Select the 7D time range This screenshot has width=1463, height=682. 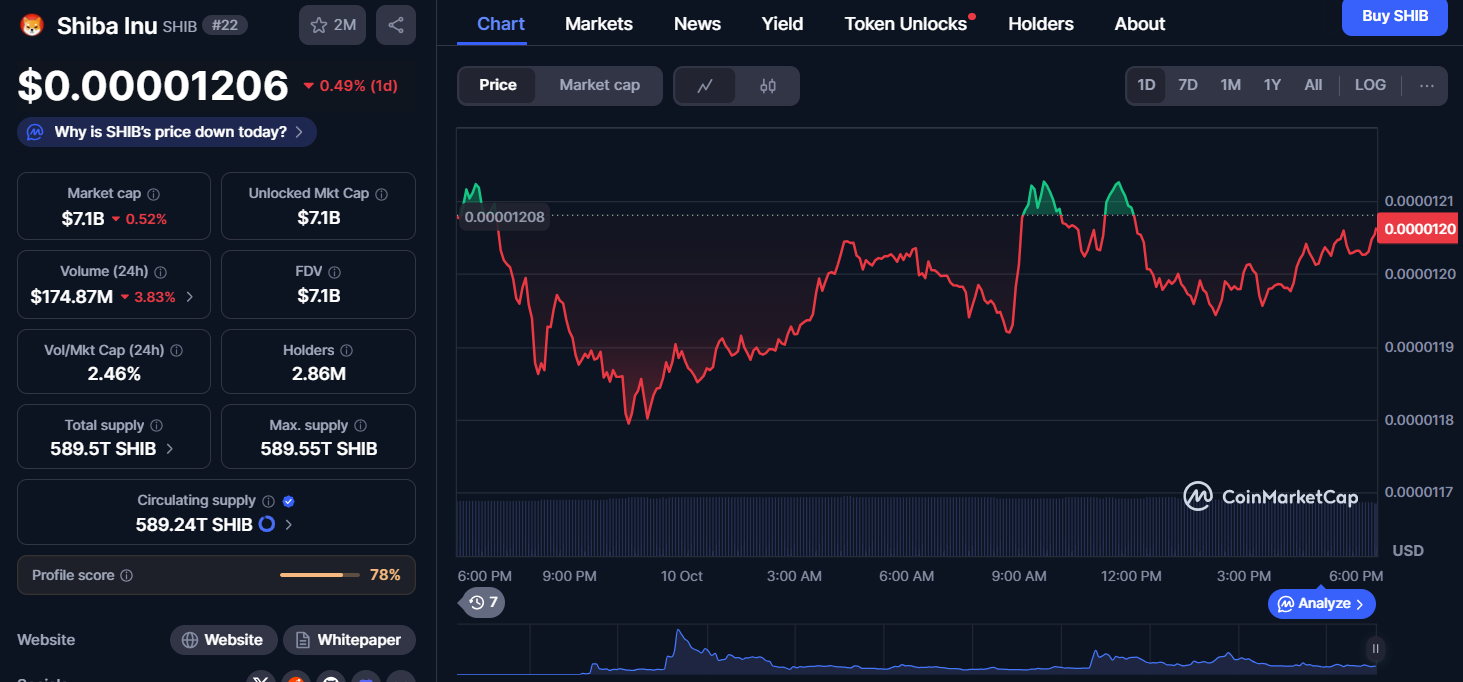click(1188, 85)
